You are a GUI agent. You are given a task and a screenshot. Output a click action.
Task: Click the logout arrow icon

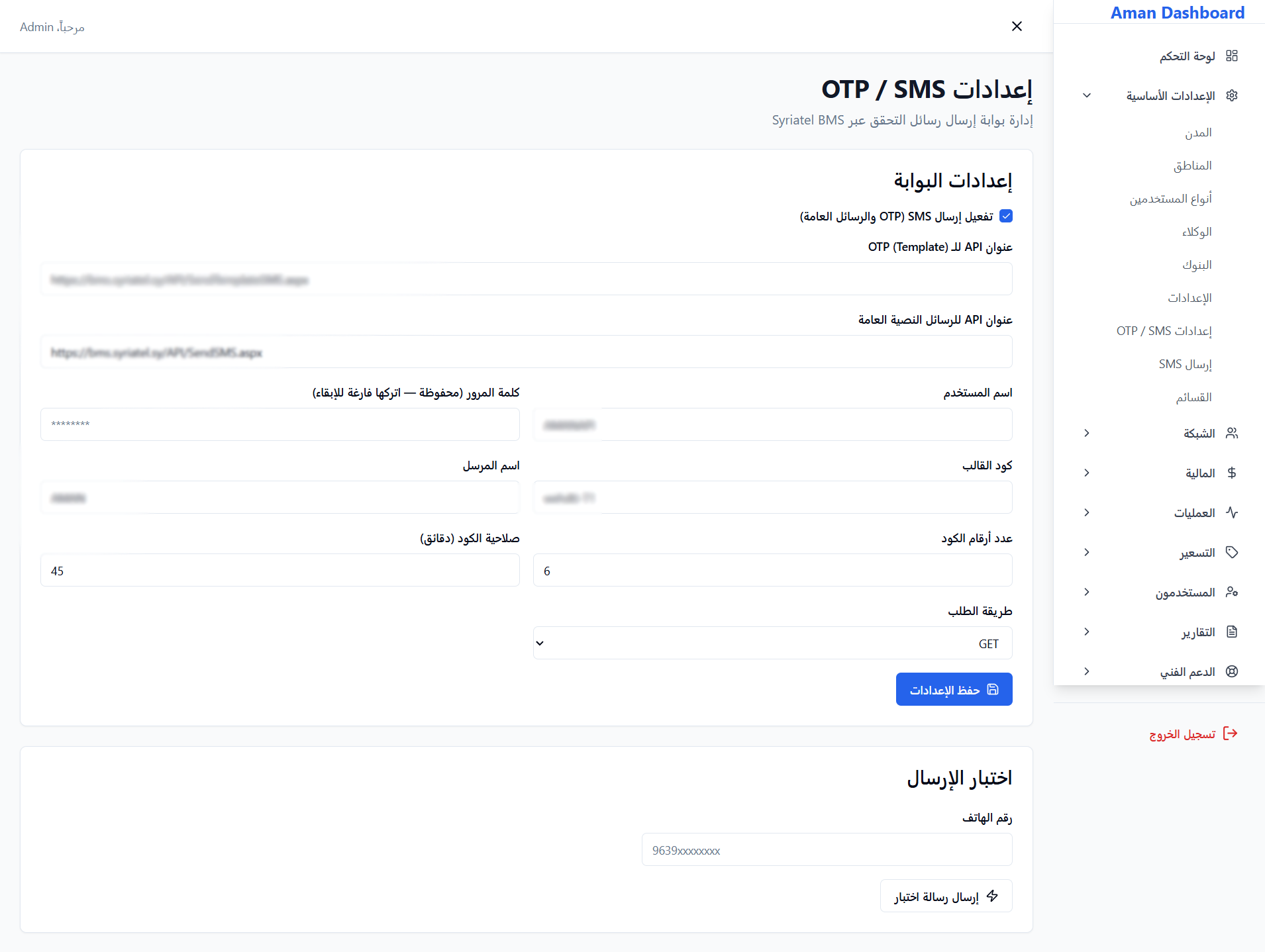tap(1231, 734)
